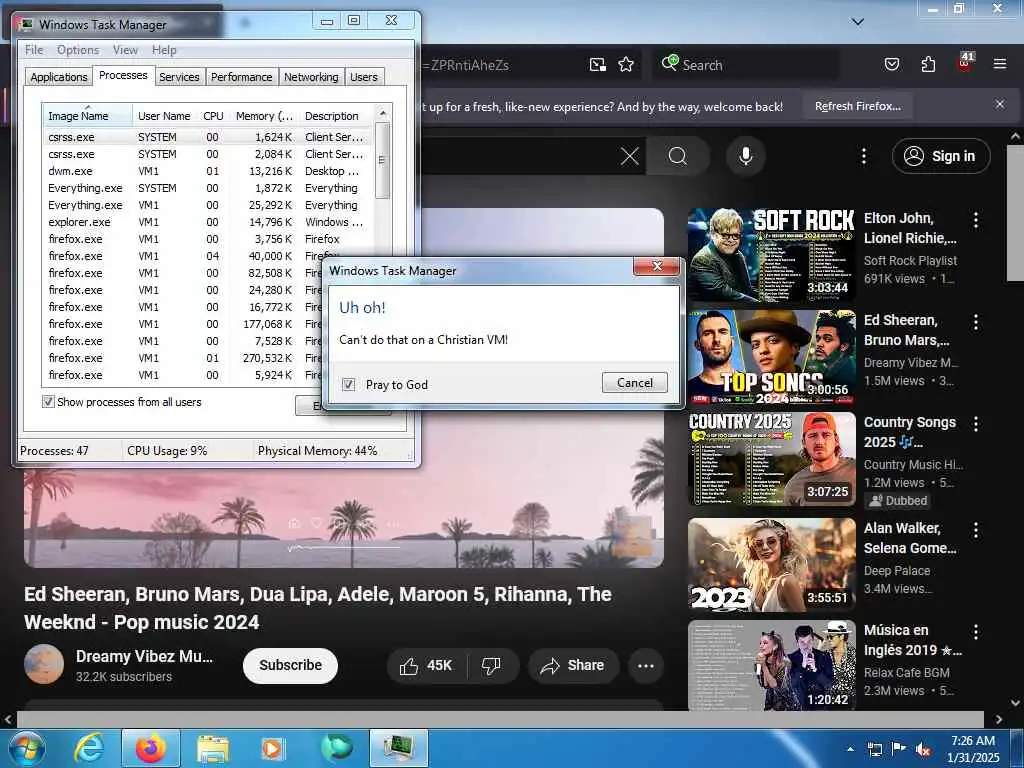Launch Internet Explorer from taskbar
Viewport: 1024px width, 768px height.
click(89, 748)
